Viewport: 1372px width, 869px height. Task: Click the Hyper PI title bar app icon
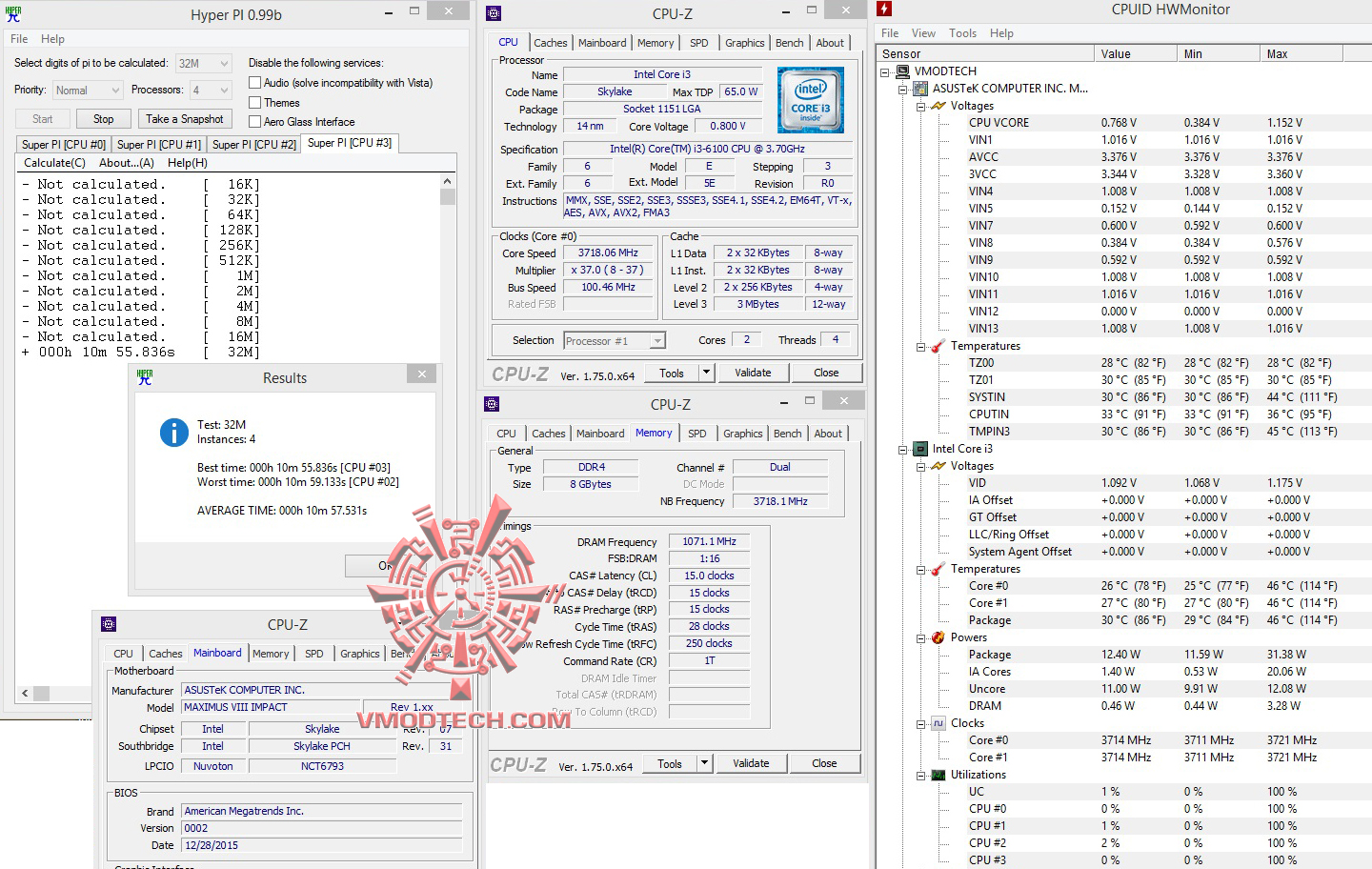coord(13,14)
